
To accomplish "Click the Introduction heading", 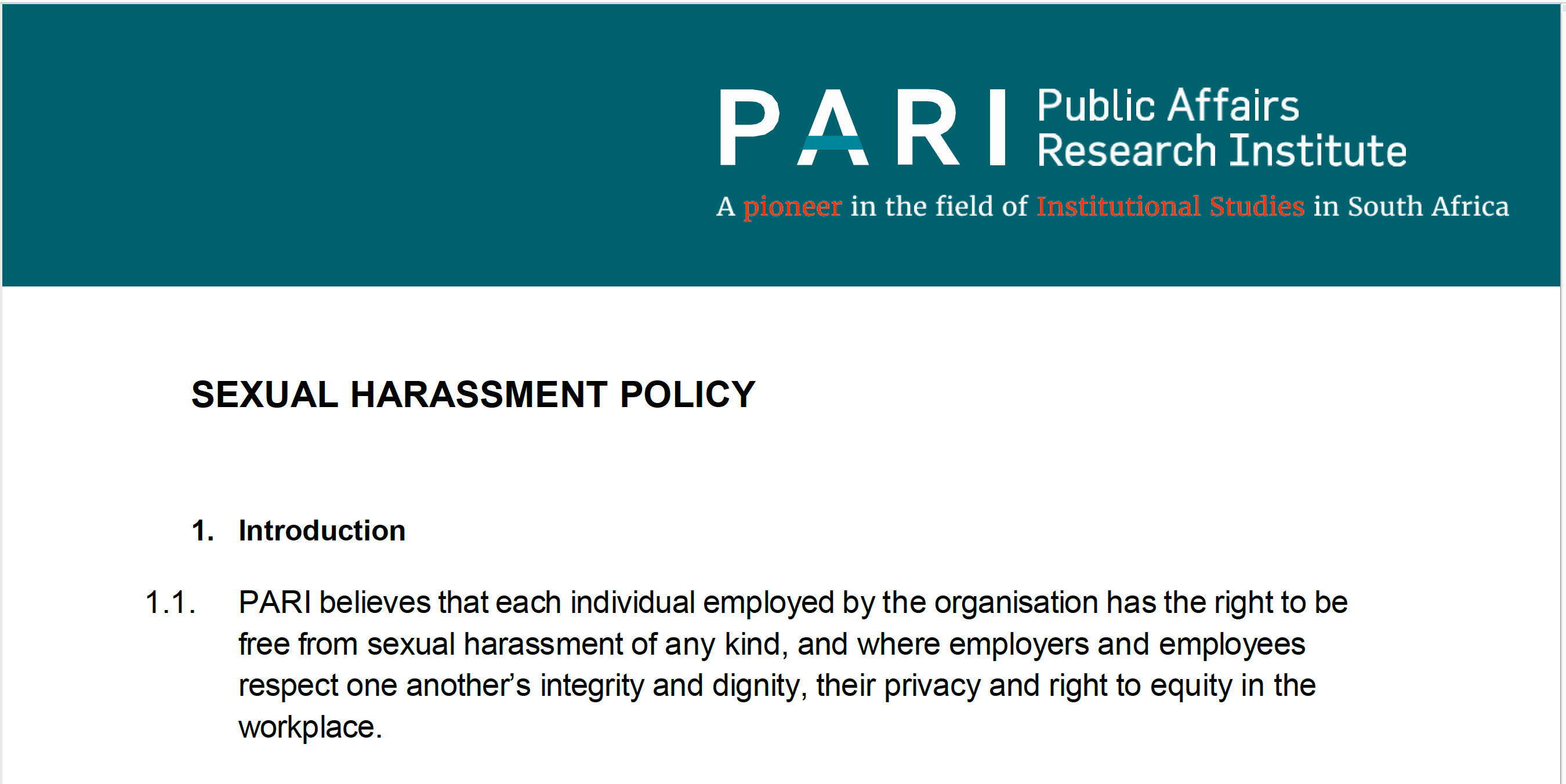I will point(321,531).
